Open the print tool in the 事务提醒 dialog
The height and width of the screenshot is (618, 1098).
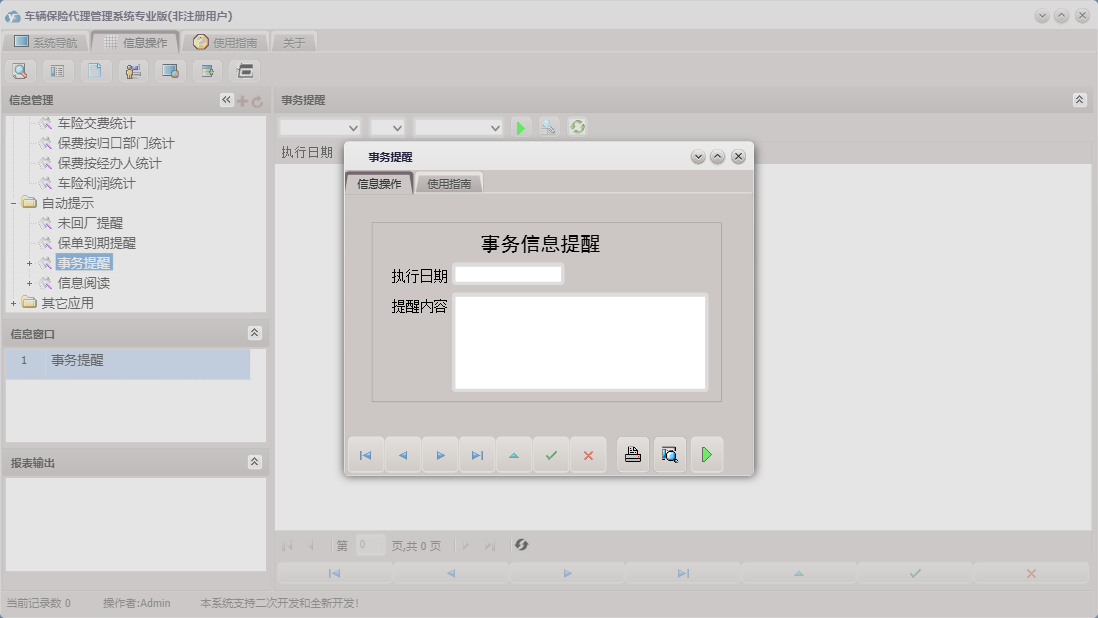click(x=632, y=454)
